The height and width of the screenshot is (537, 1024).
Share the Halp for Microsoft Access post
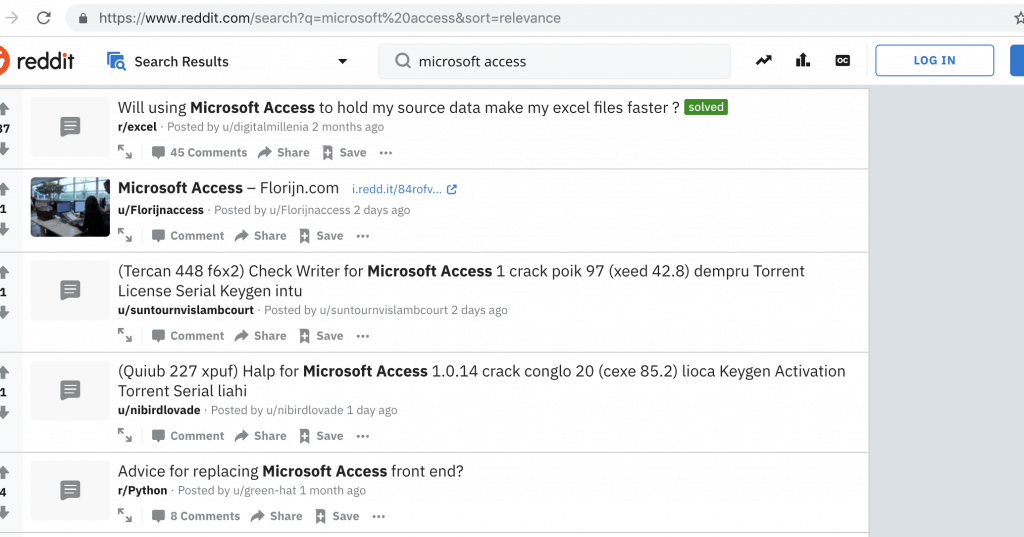pos(261,436)
